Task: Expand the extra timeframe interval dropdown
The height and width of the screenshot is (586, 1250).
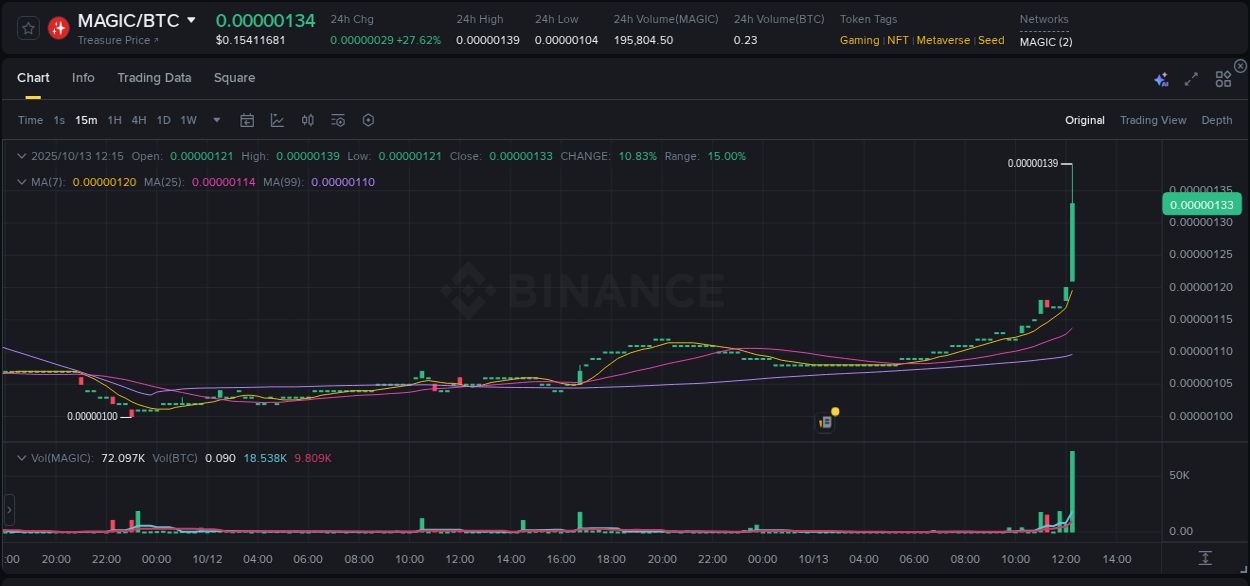Action: [215, 120]
